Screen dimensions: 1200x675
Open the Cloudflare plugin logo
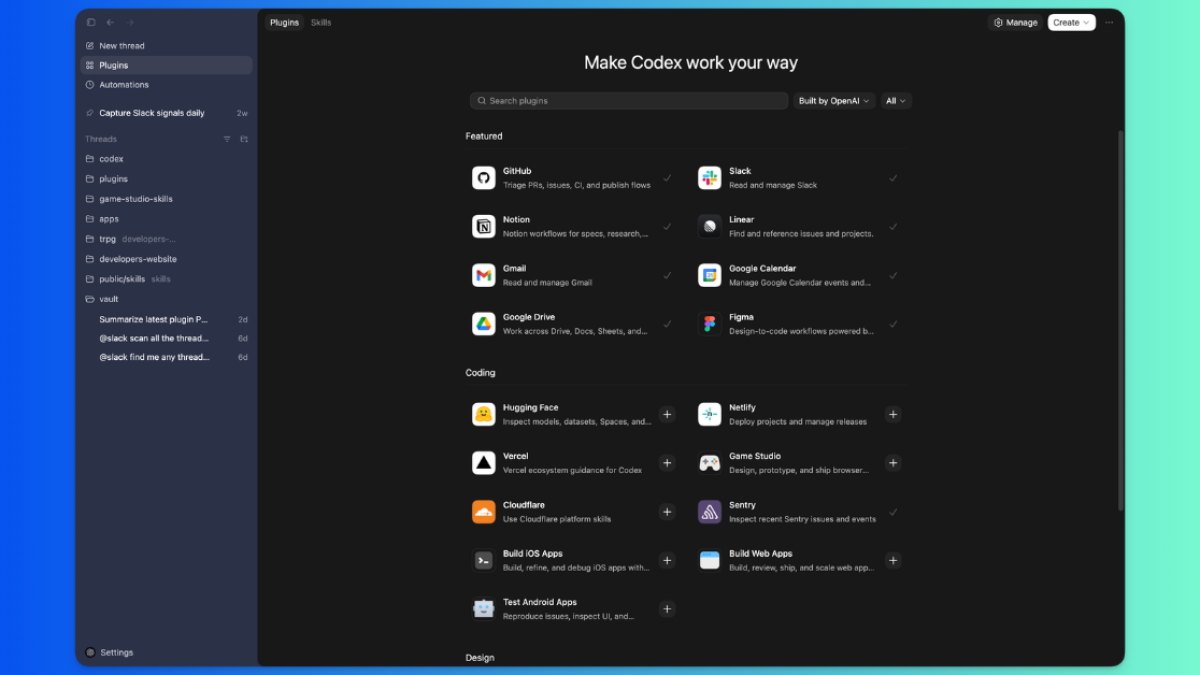[x=484, y=512]
